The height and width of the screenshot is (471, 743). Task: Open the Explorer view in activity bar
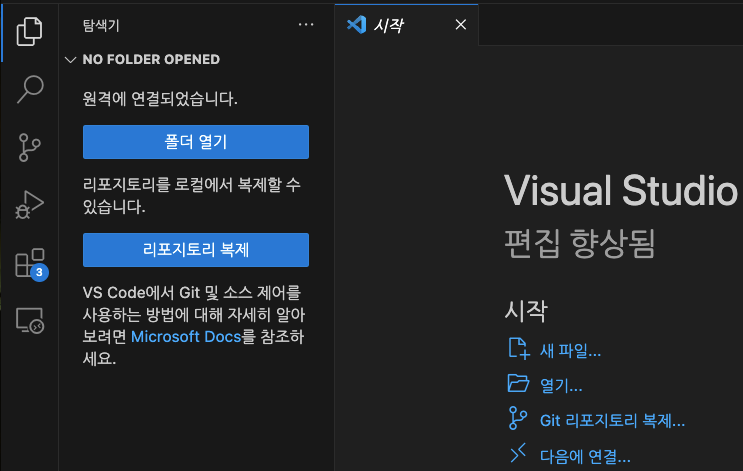tap(29, 31)
